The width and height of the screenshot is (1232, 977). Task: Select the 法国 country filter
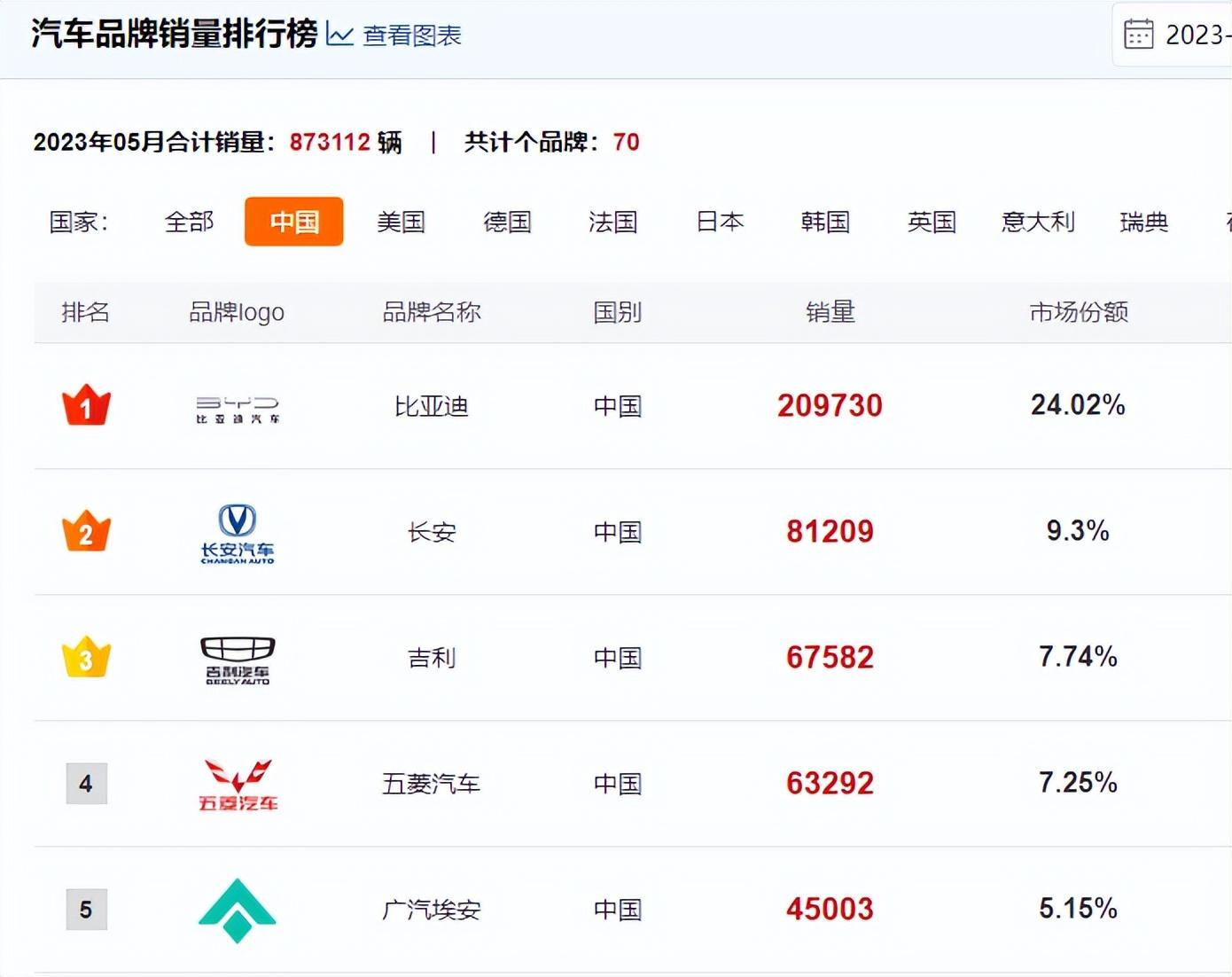pyautogui.click(x=613, y=222)
